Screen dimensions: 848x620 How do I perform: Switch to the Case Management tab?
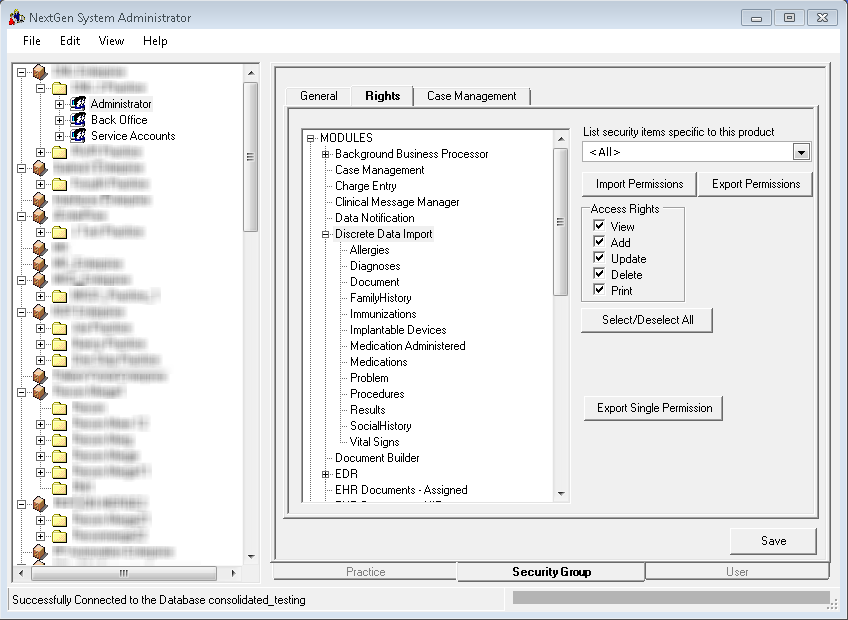coord(472,96)
